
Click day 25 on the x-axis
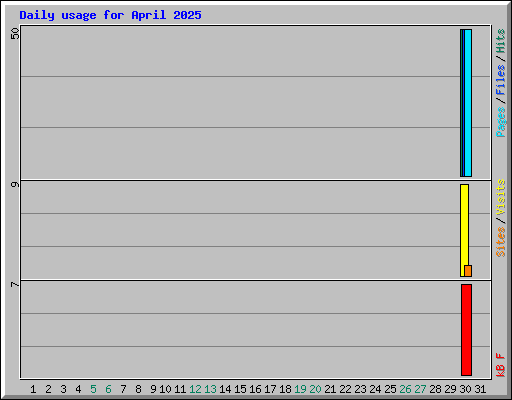point(390,389)
